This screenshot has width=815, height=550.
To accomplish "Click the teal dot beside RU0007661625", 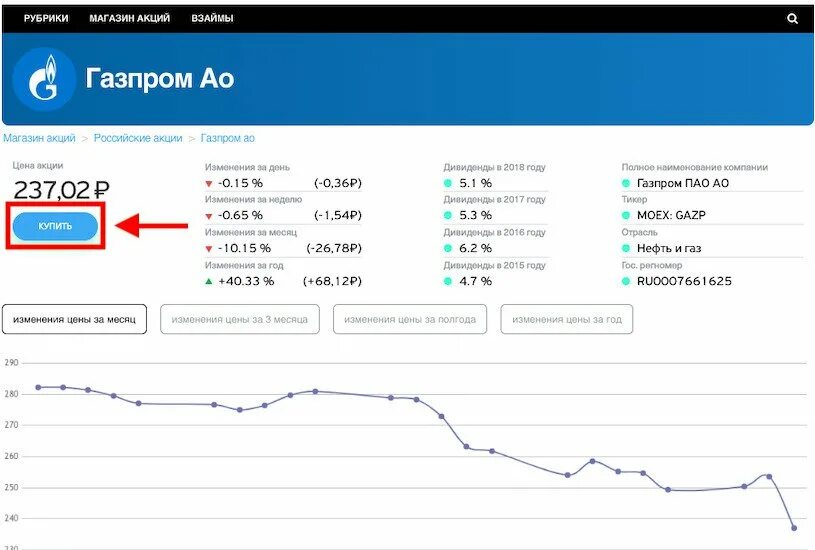I will click(x=626, y=281).
